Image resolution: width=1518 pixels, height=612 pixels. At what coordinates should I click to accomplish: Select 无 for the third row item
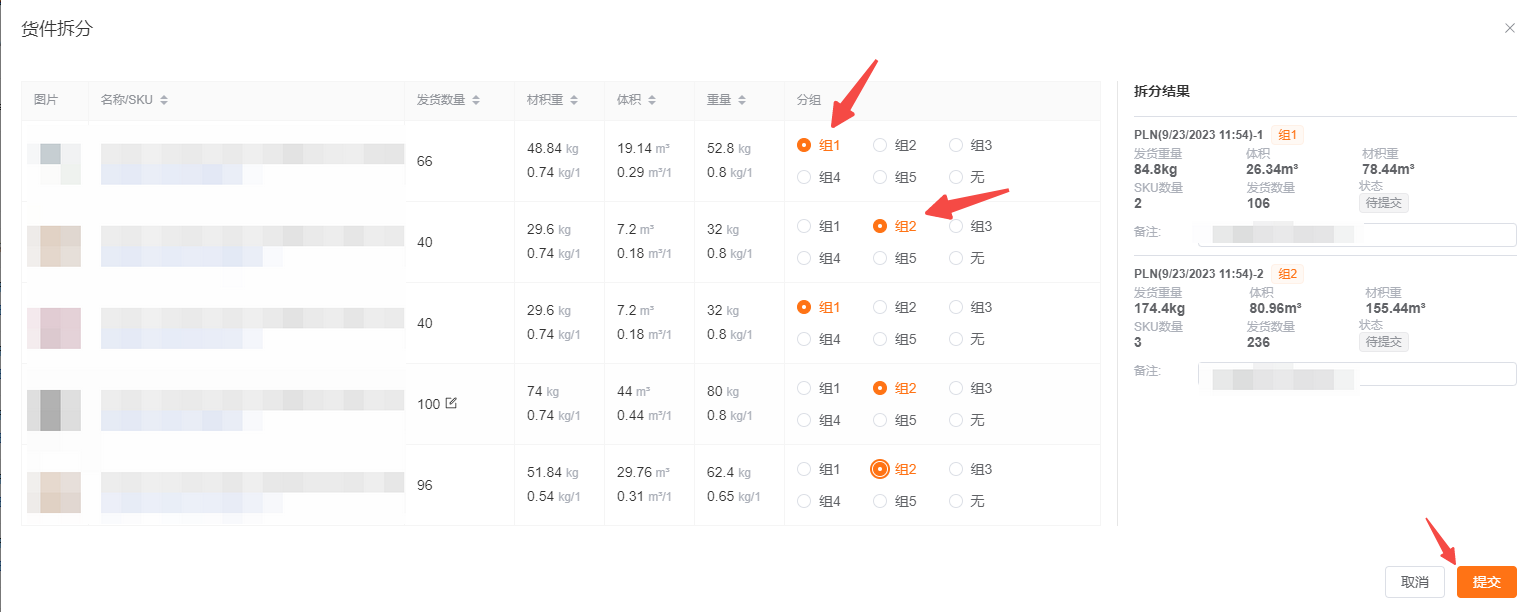point(955,339)
